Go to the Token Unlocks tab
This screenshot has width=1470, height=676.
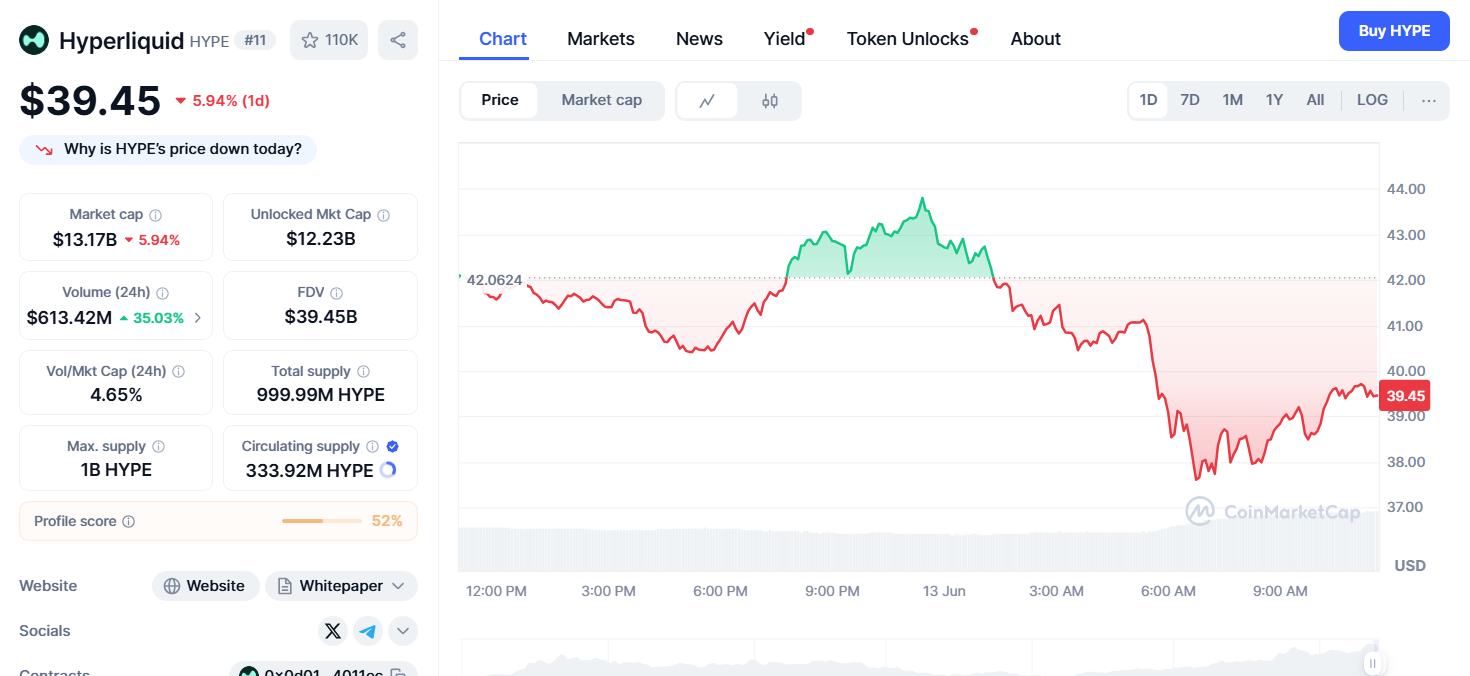[x=907, y=39]
